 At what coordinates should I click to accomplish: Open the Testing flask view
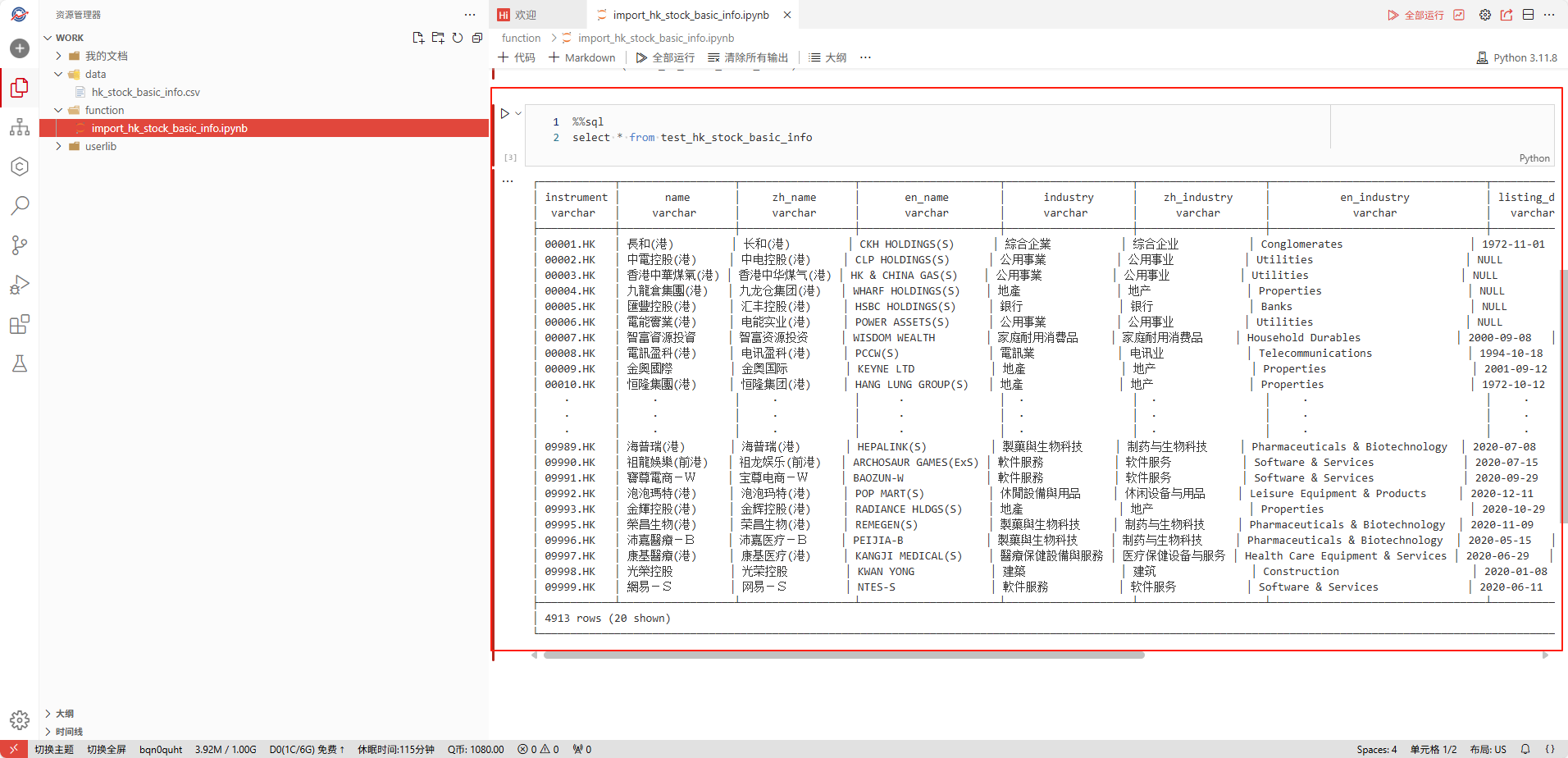[20, 363]
